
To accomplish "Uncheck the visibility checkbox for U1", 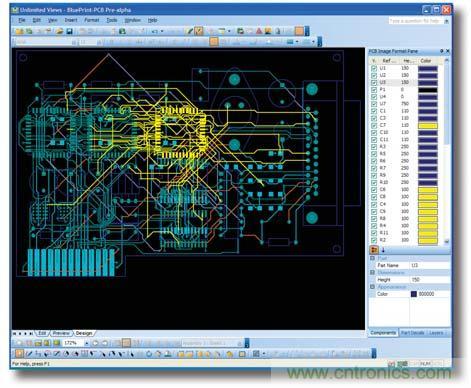I will pos(374,68).
